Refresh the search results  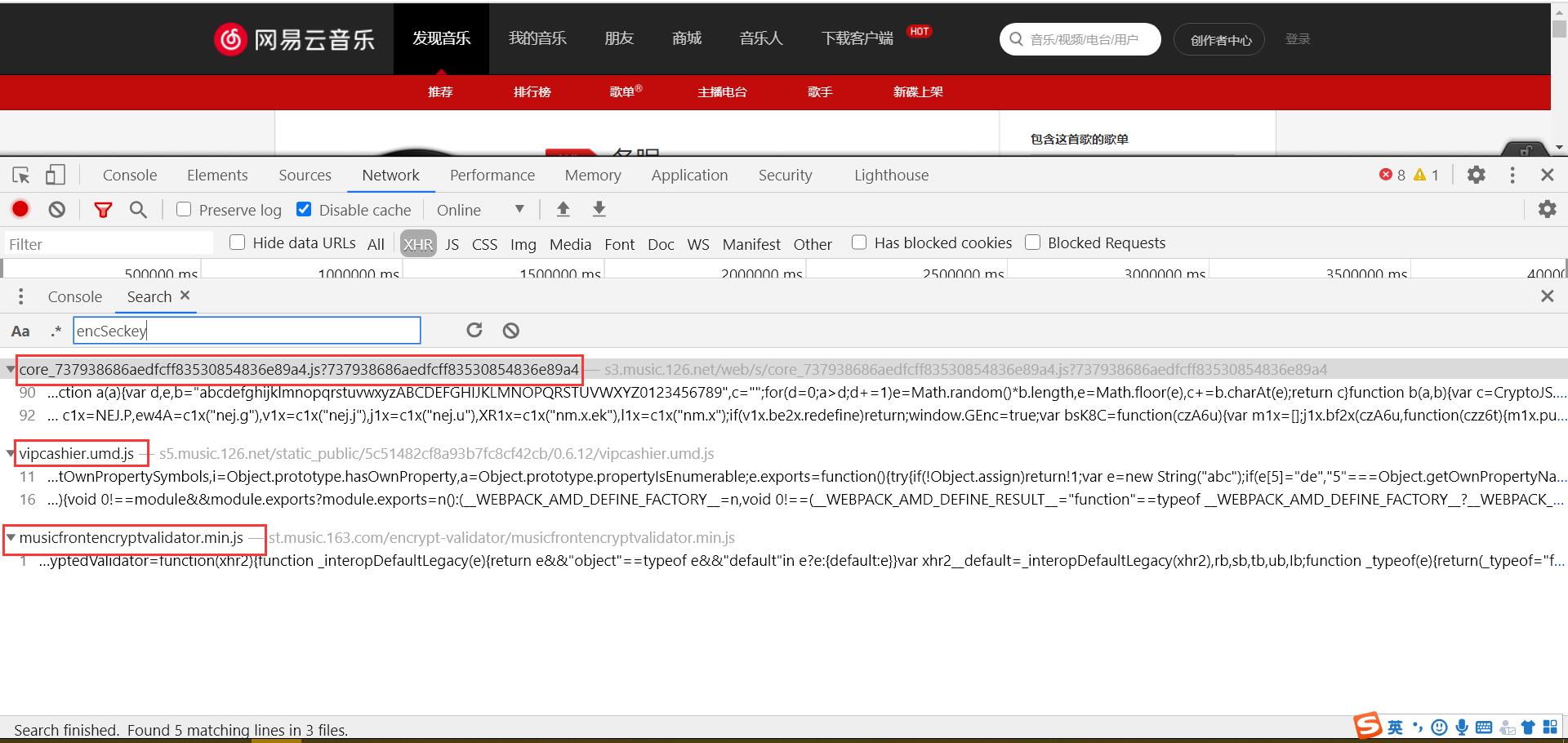point(474,330)
